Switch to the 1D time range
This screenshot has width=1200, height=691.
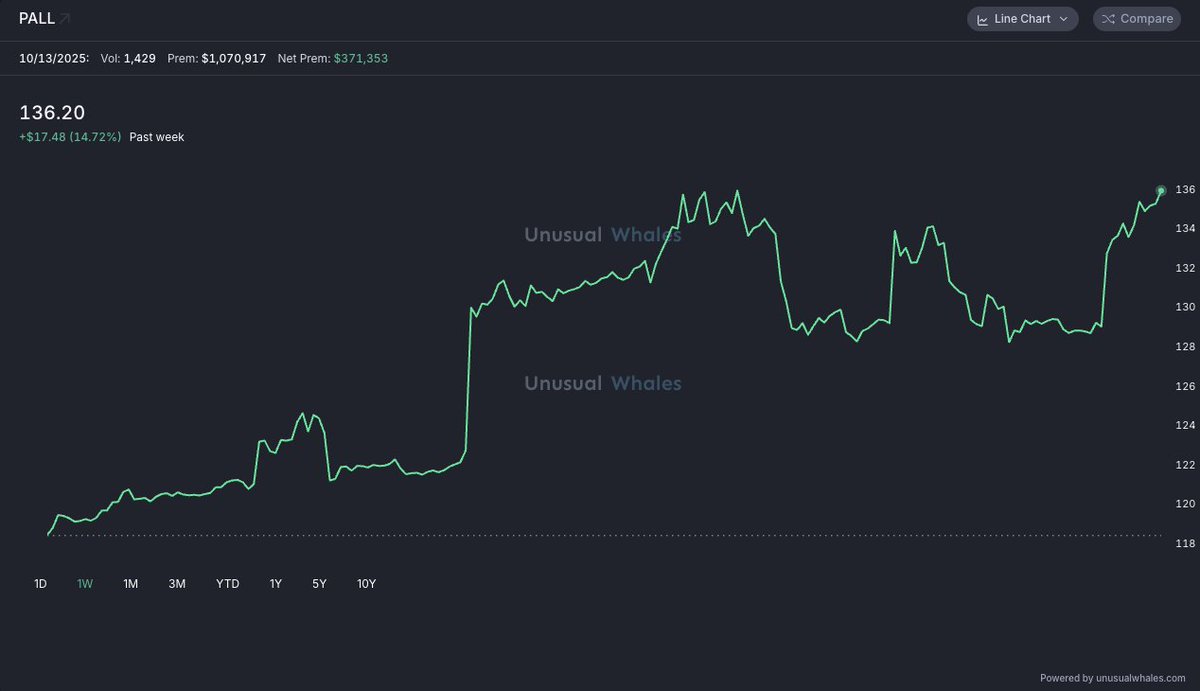(40, 584)
